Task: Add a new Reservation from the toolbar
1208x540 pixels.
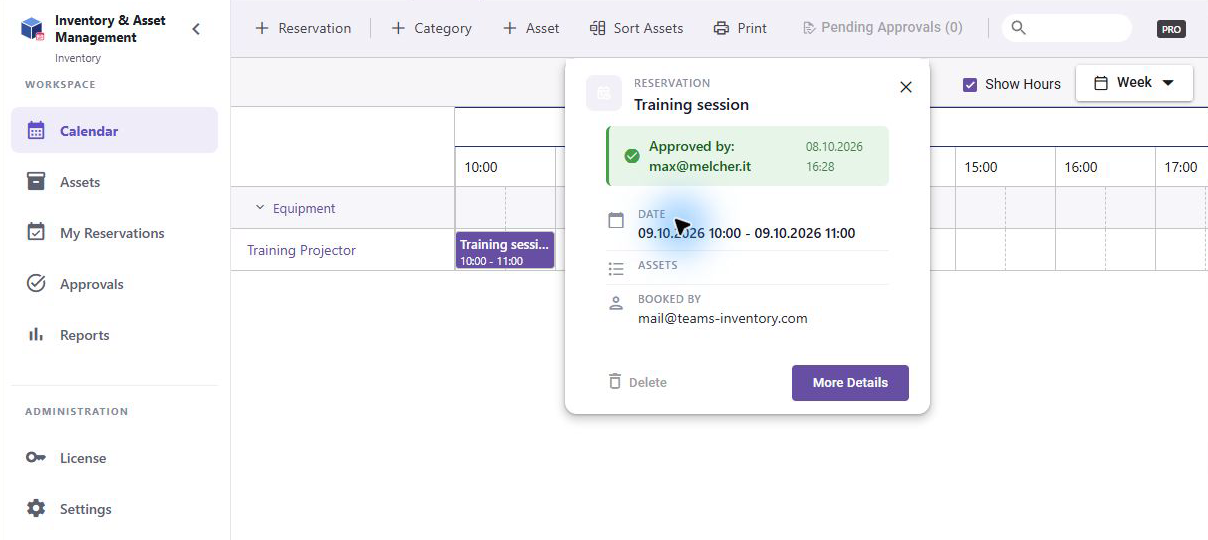Action: [x=303, y=28]
